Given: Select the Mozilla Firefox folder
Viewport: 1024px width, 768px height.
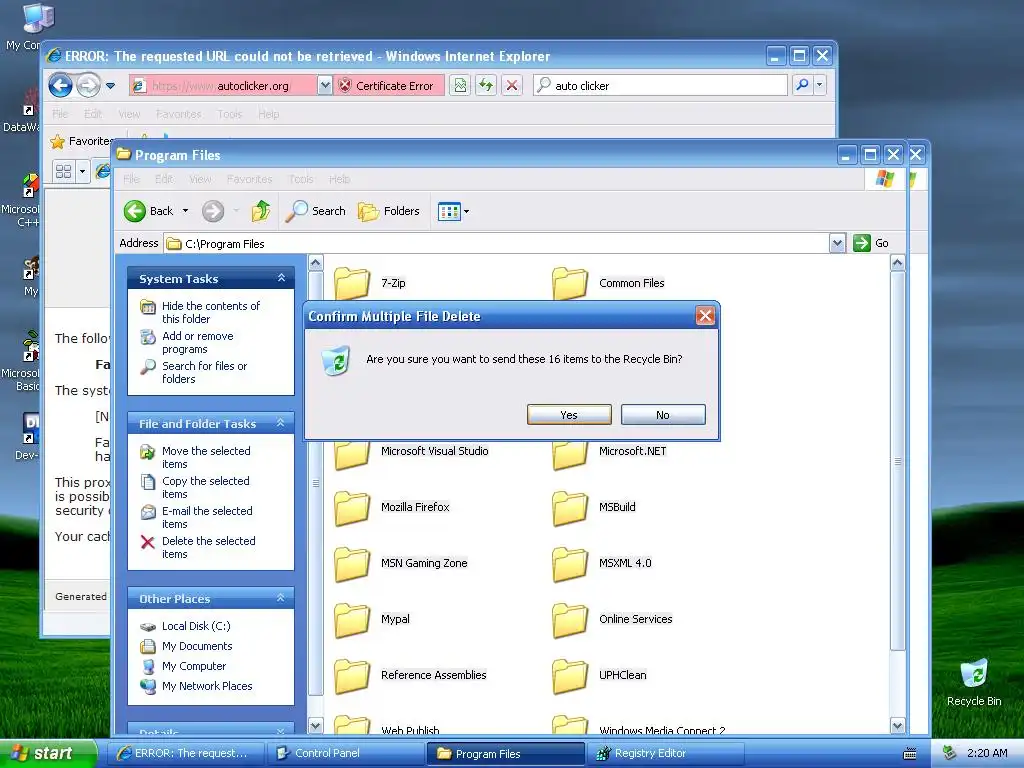Looking at the screenshot, I should 352,508.
